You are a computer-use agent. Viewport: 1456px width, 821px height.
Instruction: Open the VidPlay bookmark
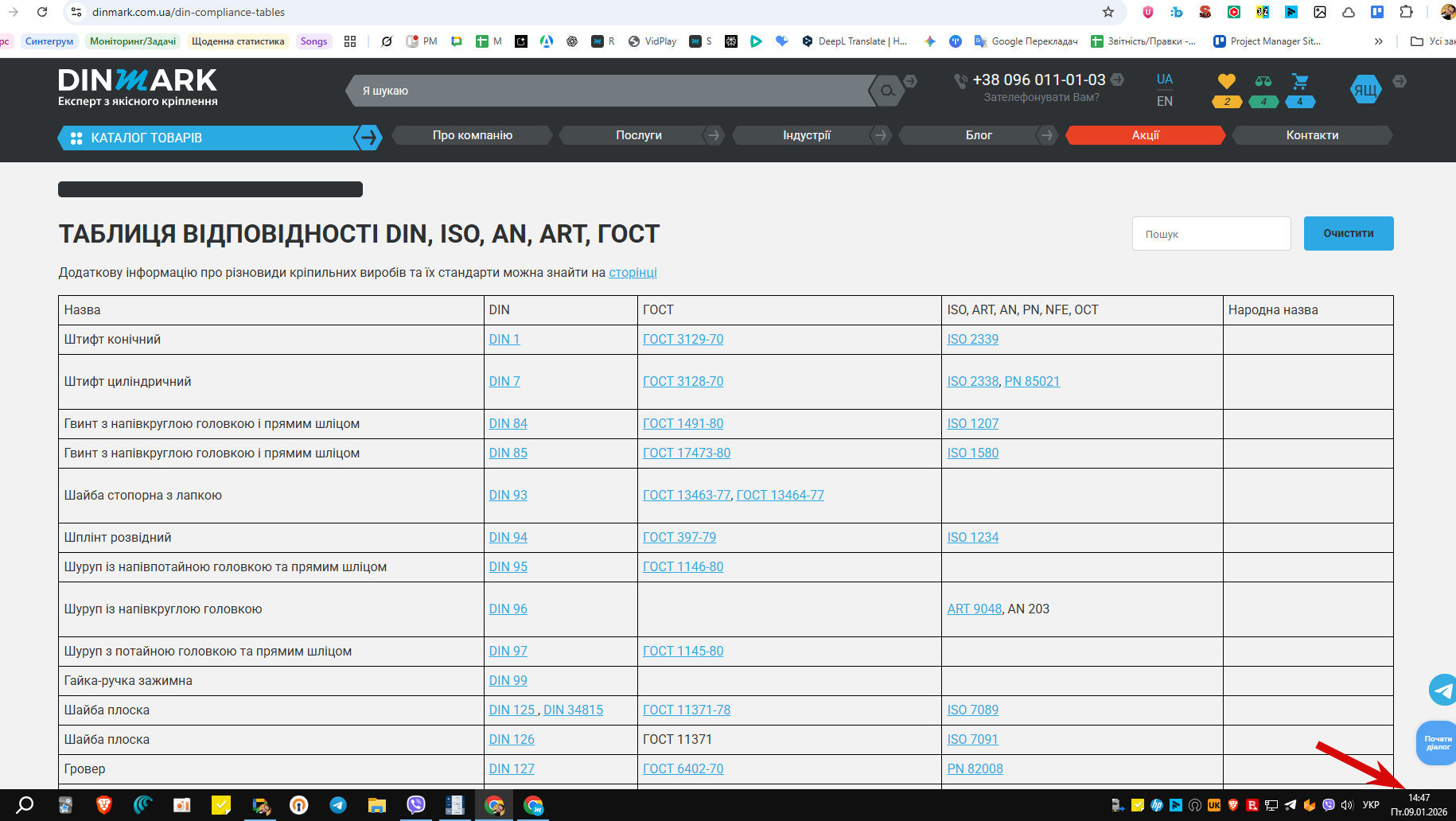pyautogui.click(x=652, y=41)
